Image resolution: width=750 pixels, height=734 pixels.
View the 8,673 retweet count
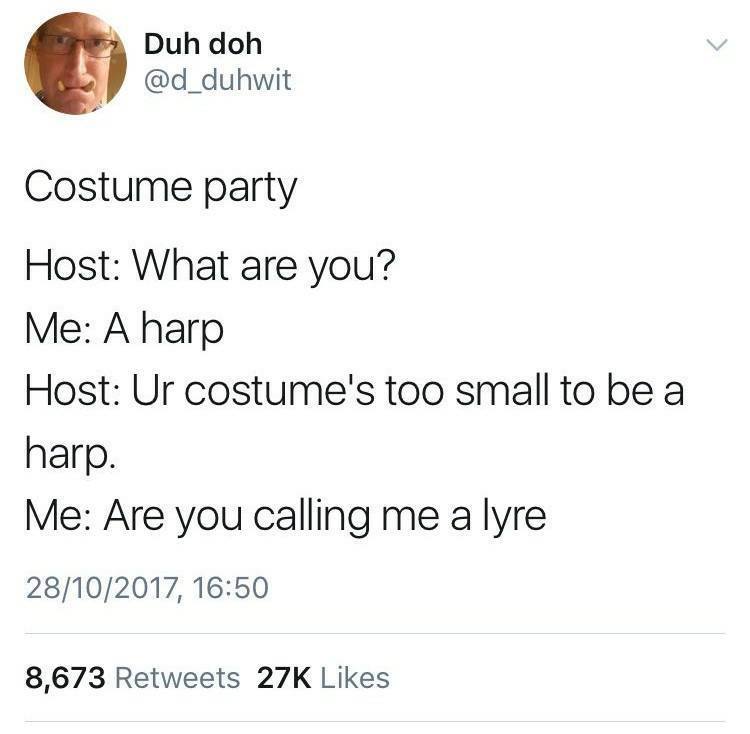[65, 679]
